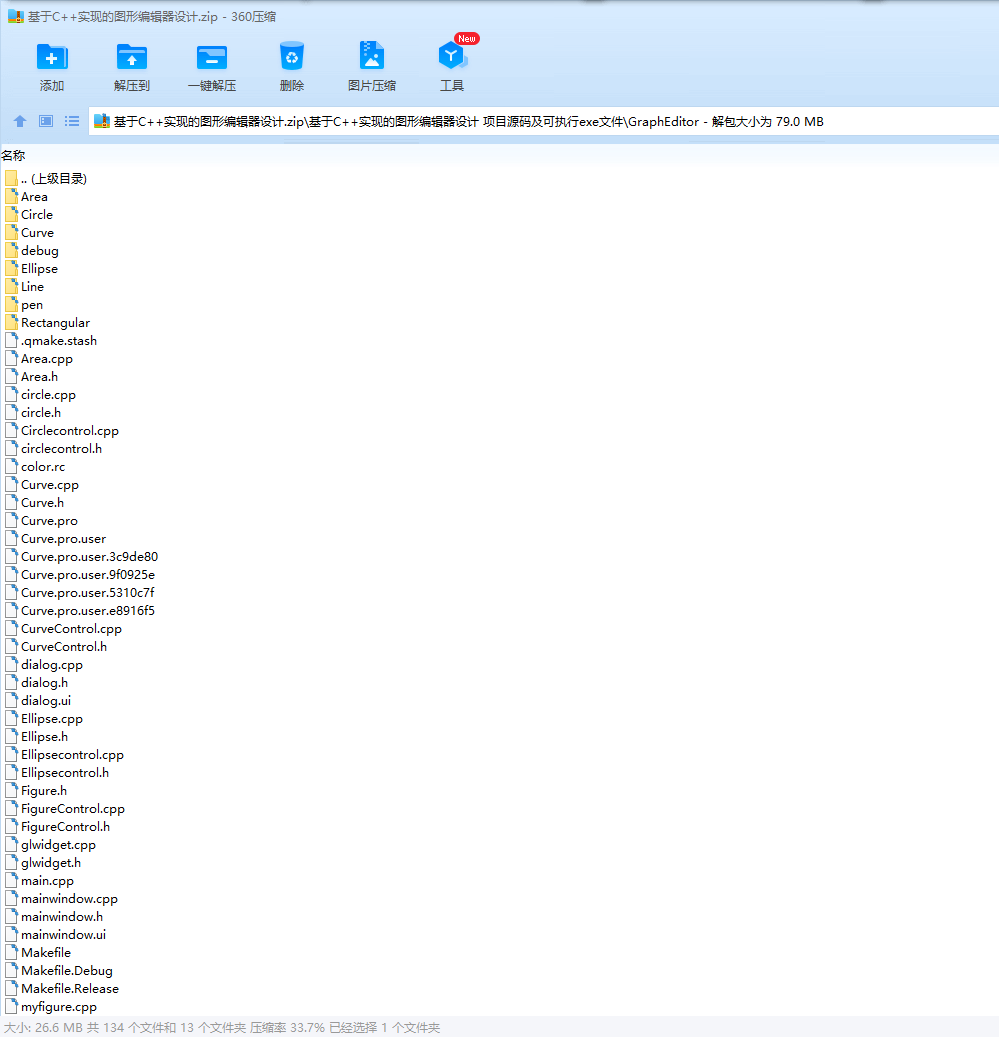Select the Ellipse.cpp file
The width and height of the screenshot is (999, 1037).
click(x=44, y=719)
